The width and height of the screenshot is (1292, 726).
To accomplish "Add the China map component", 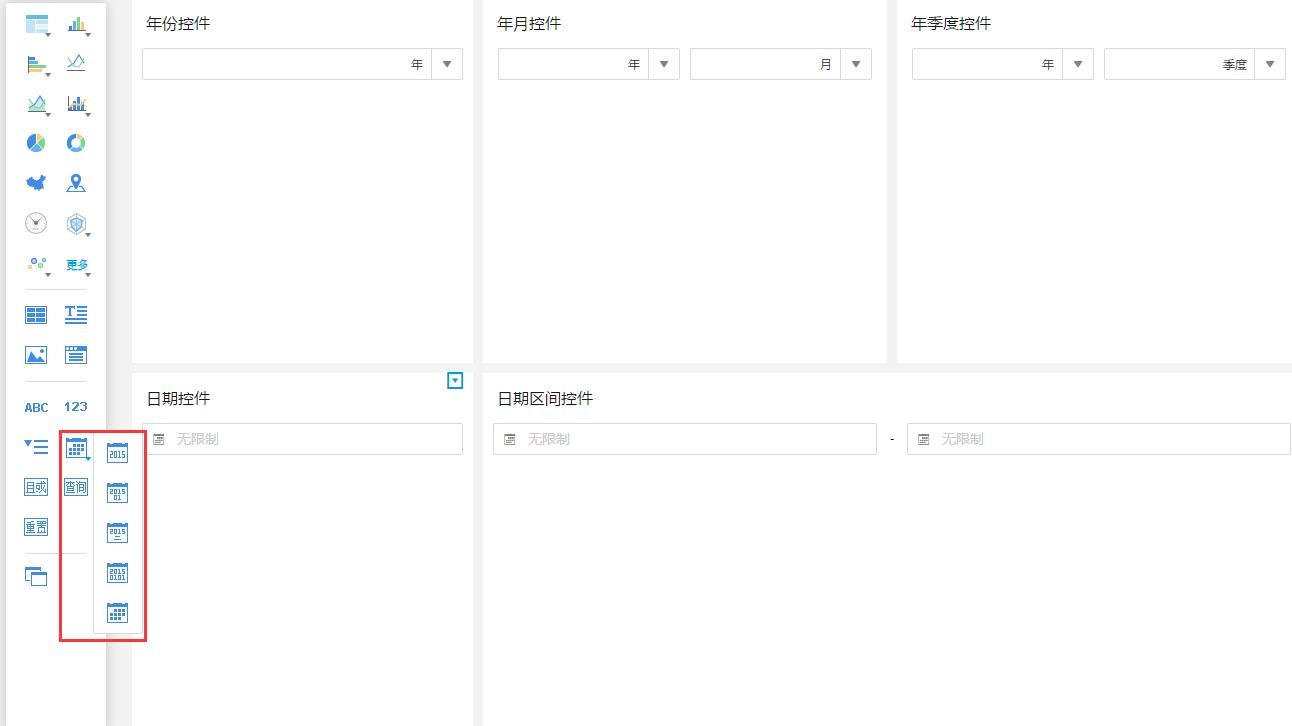I will coord(36,183).
